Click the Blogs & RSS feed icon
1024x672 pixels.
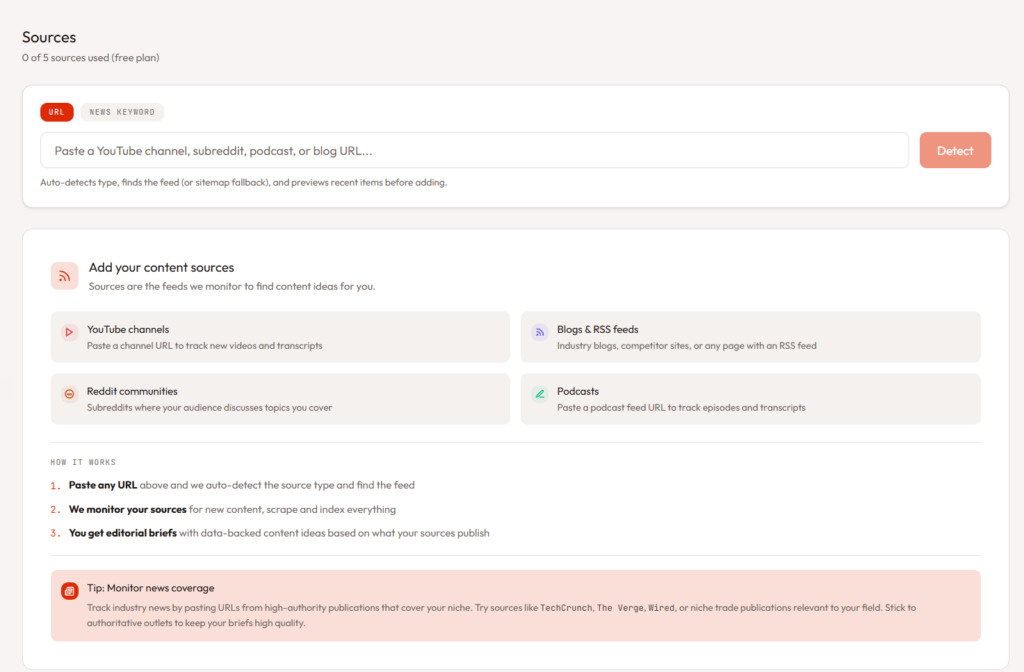539,332
